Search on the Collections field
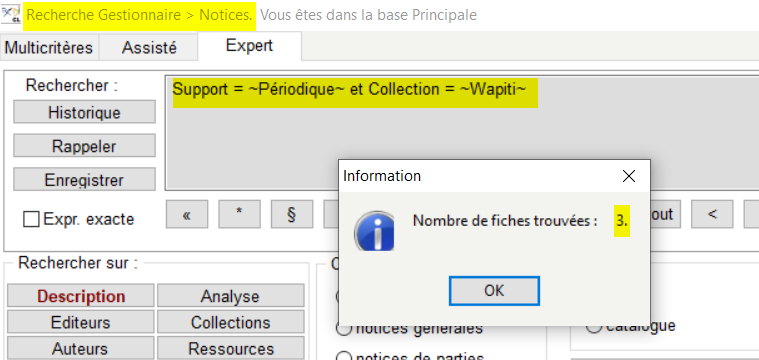Image resolution: width=759 pixels, height=360 pixels. pyautogui.click(x=230, y=322)
